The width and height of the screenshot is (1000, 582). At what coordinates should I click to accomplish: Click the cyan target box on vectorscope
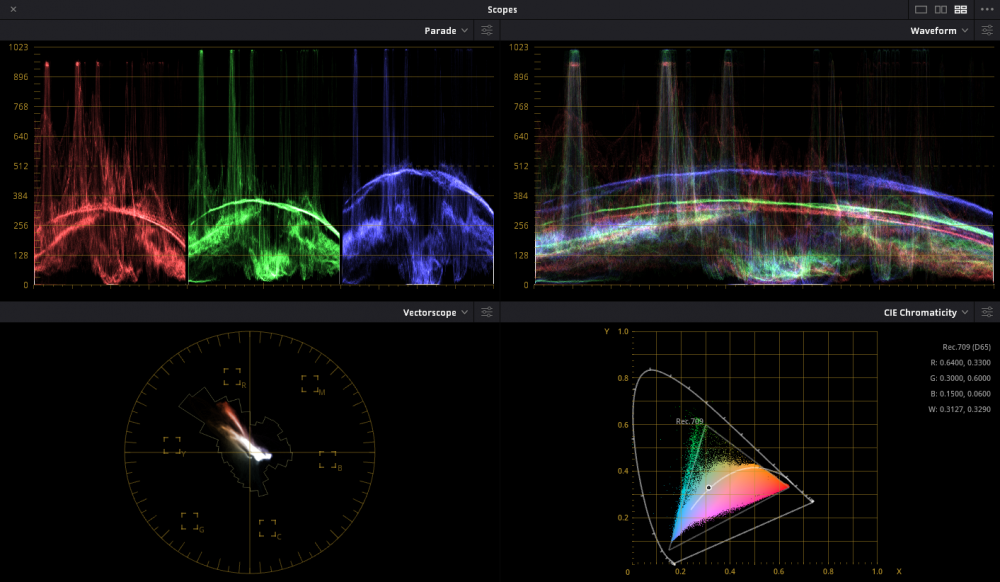coord(267,528)
